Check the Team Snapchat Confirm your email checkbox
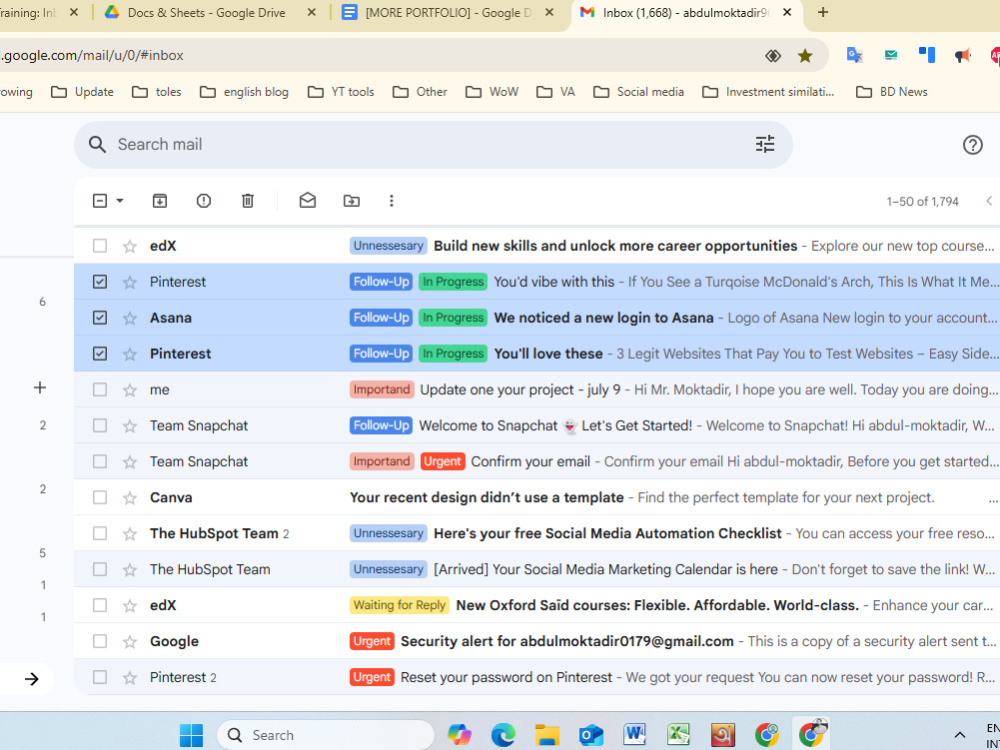The height and width of the screenshot is (750, 1000). pyautogui.click(x=99, y=462)
